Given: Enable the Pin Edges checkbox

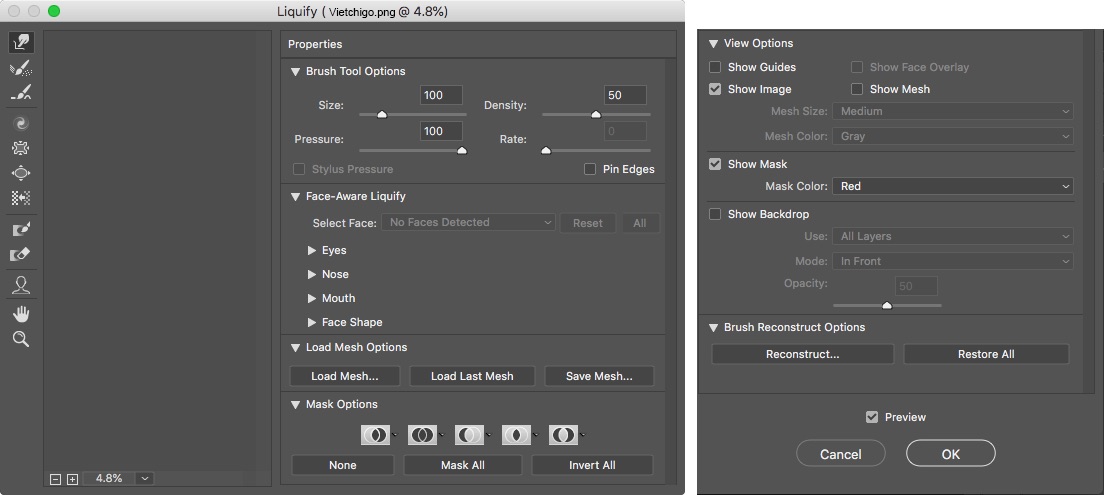Looking at the screenshot, I should pyautogui.click(x=590, y=169).
